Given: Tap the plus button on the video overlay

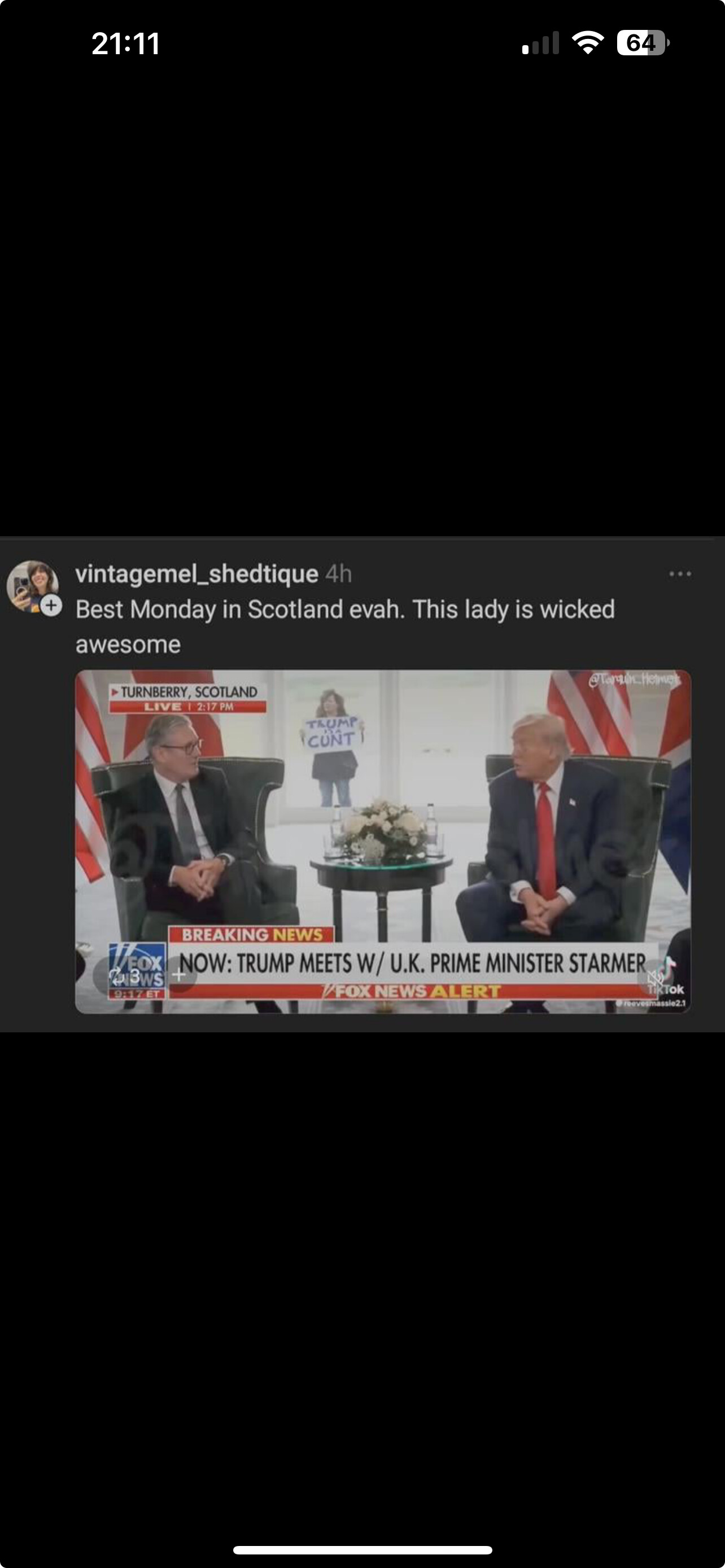Looking at the screenshot, I should tap(179, 975).
